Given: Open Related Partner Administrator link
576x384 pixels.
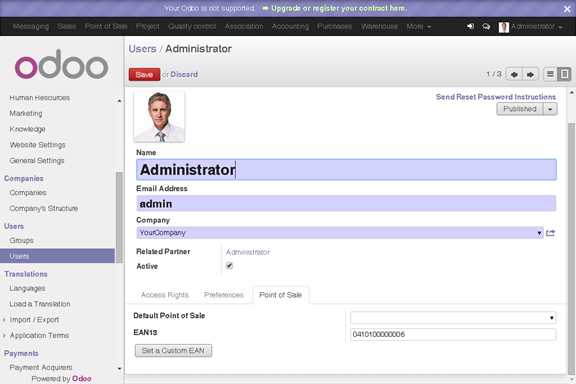Looking at the screenshot, I should click(248, 252).
